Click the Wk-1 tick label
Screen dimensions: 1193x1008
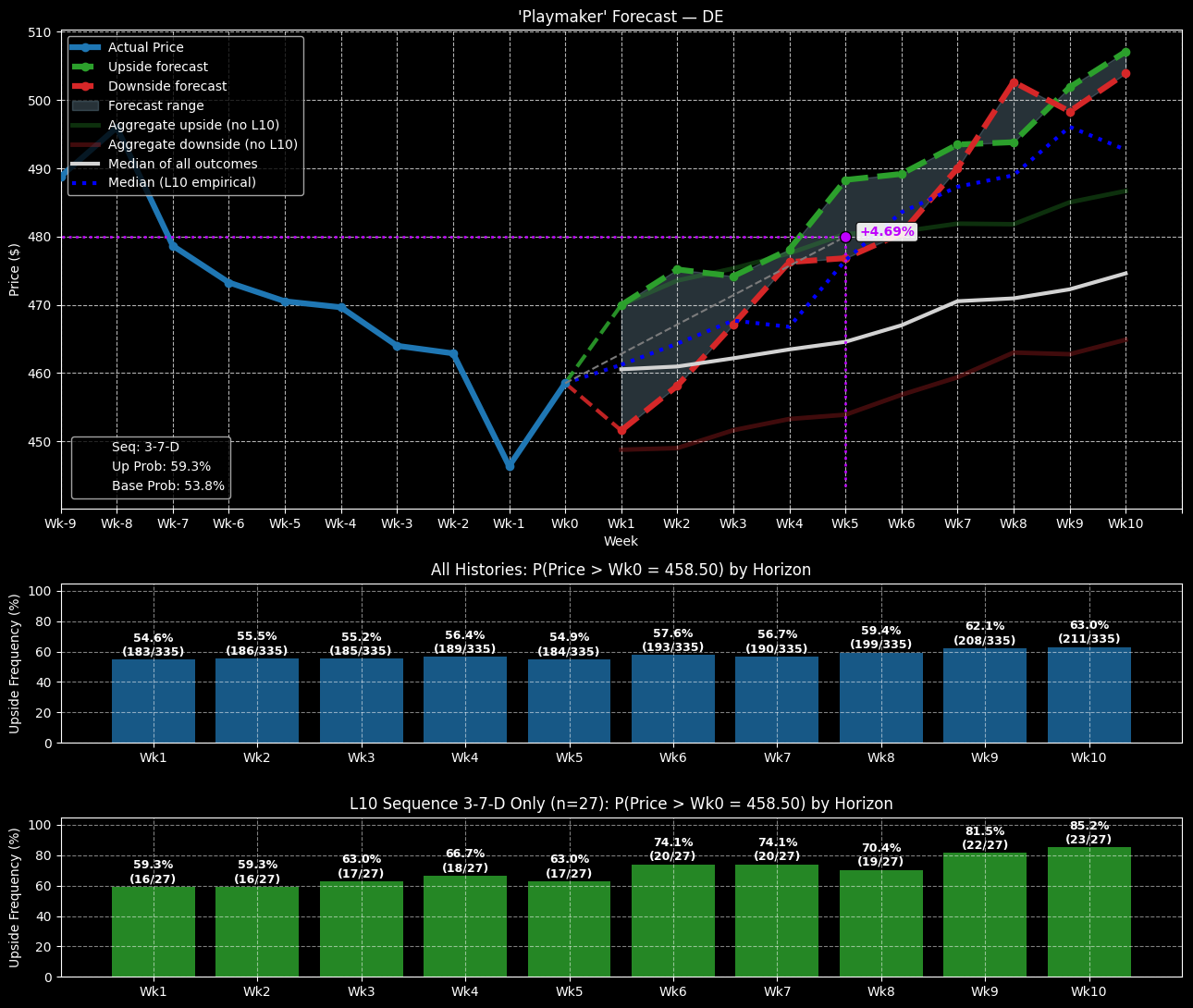coord(509,523)
